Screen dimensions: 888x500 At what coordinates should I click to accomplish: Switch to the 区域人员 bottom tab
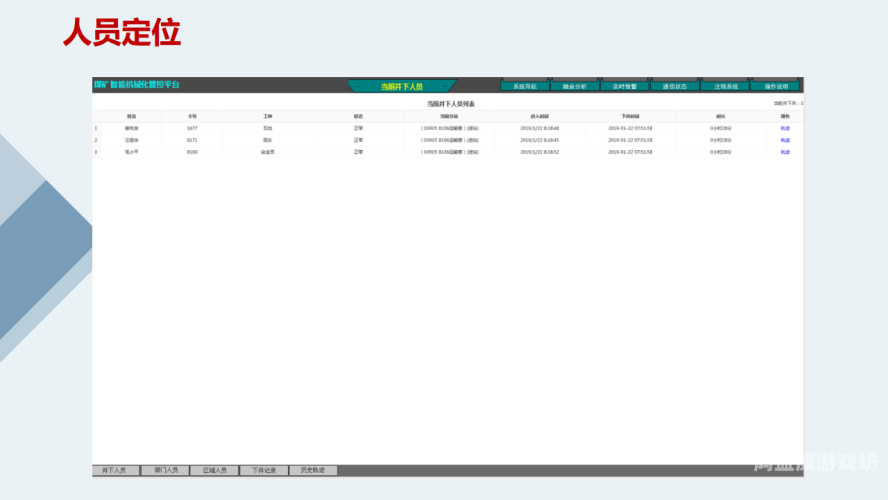coord(215,470)
